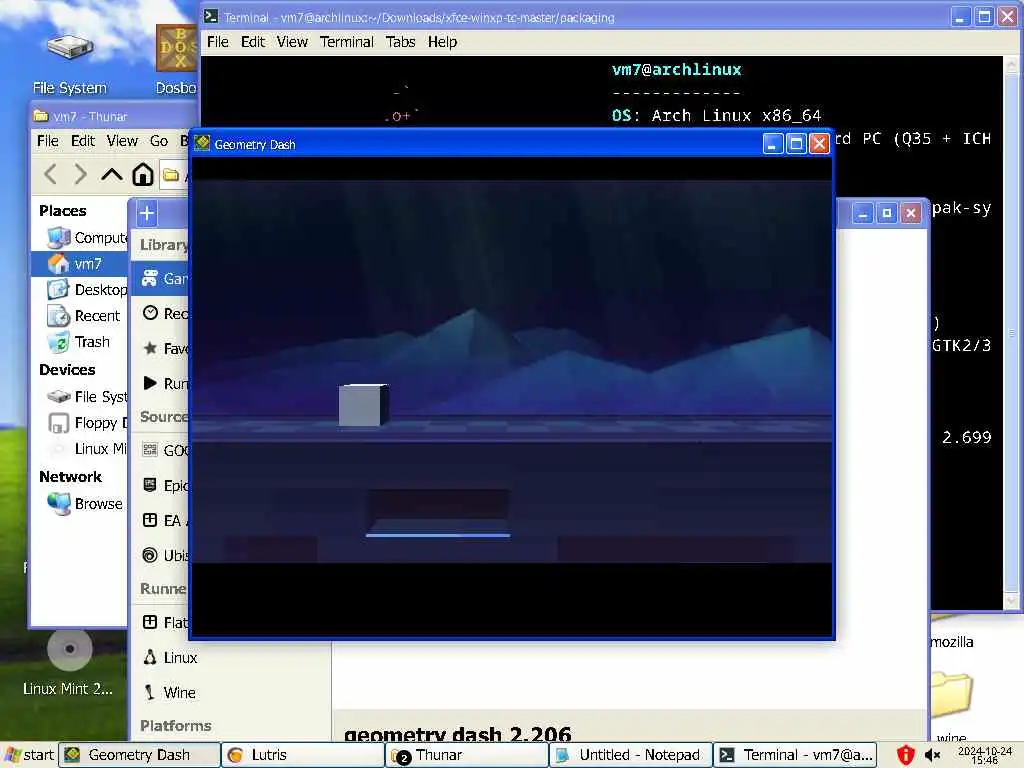
Task: Select Ubisoft source icon in Lutris
Action: point(150,555)
